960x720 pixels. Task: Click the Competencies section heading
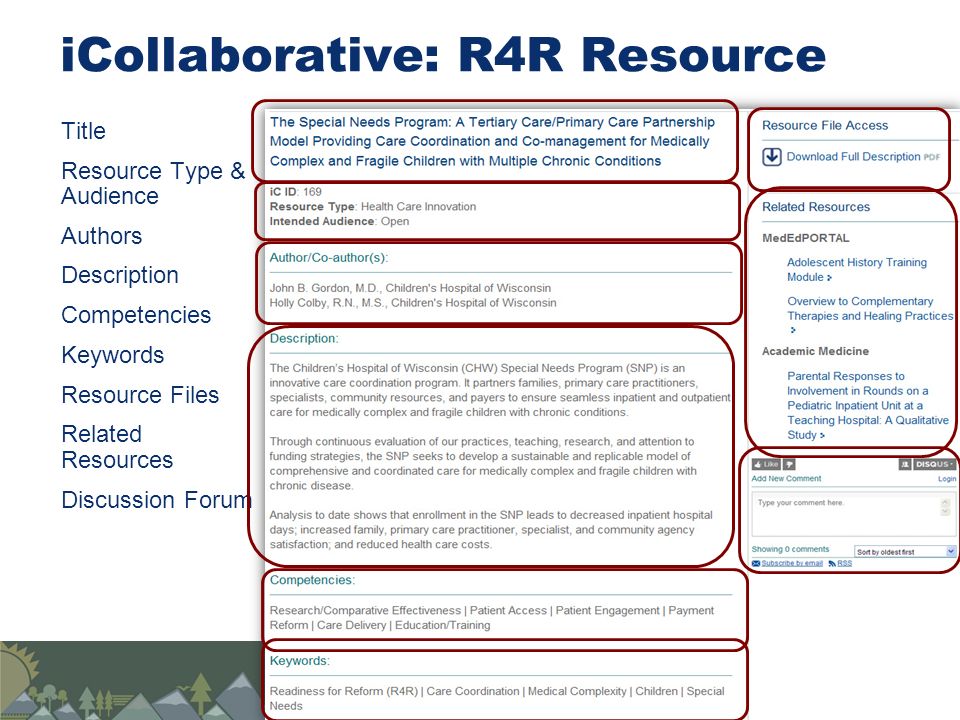click(312, 580)
